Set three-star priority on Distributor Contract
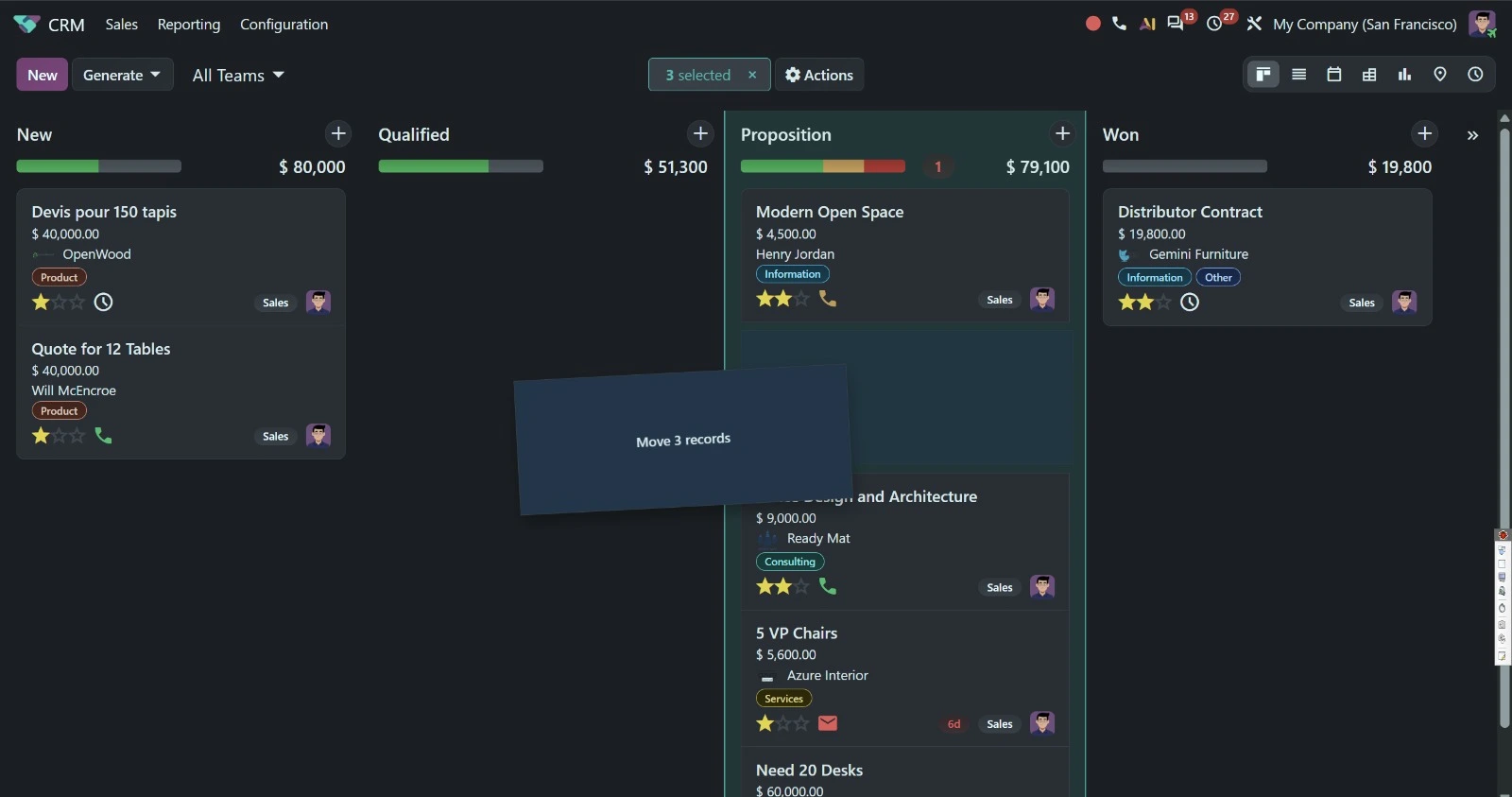1512x797 pixels. pyautogui.click(x=1163, y=302)
